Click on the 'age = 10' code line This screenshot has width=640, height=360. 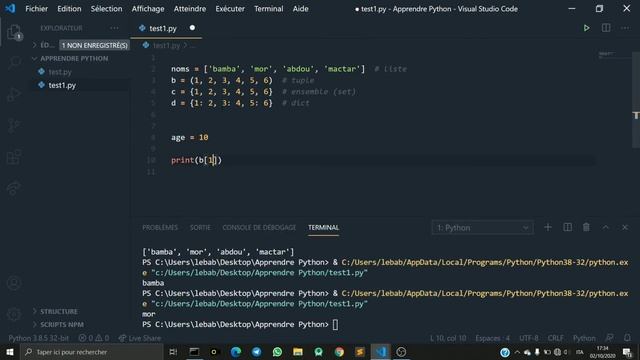pos(189,137)
